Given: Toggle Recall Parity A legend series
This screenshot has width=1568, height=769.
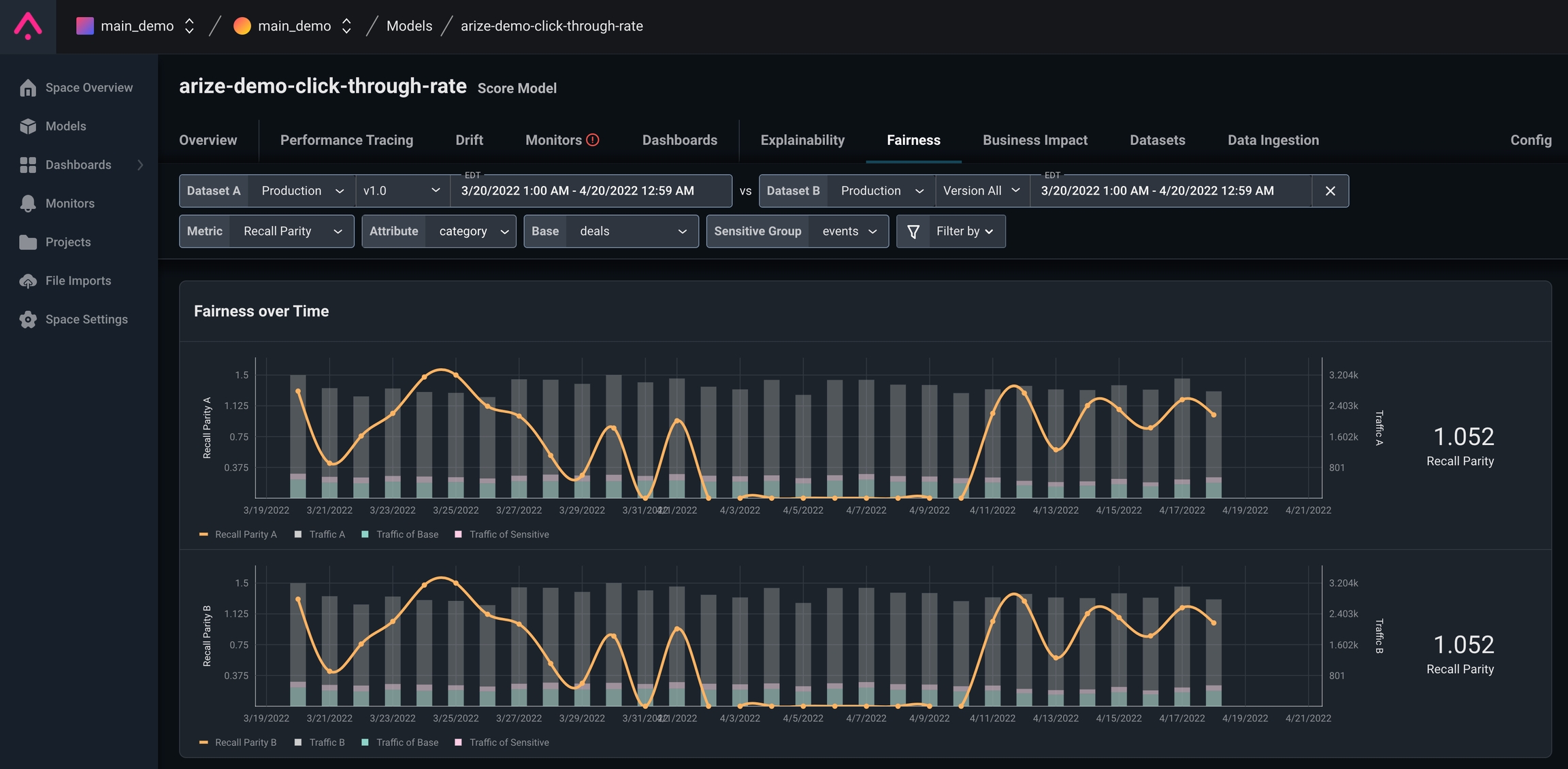Looking at the screenshot, I should tap(238, 534).
